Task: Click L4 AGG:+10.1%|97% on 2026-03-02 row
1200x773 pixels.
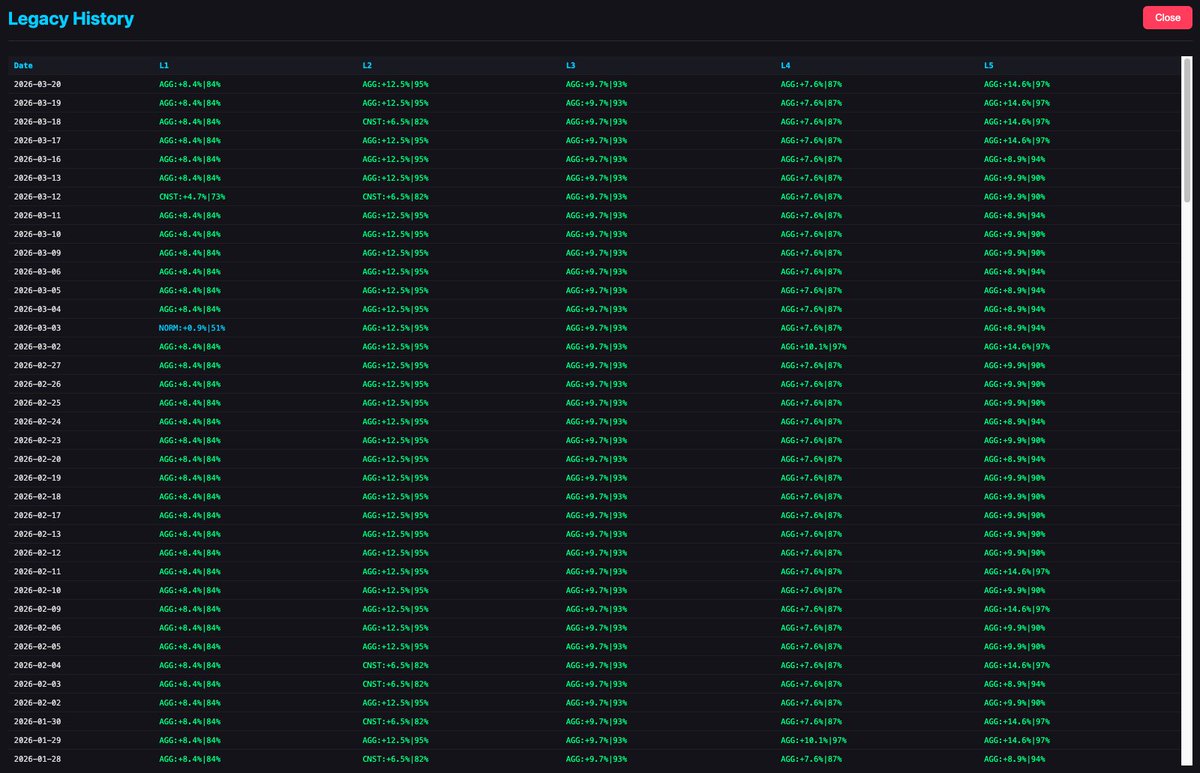Action: [814, 346]
